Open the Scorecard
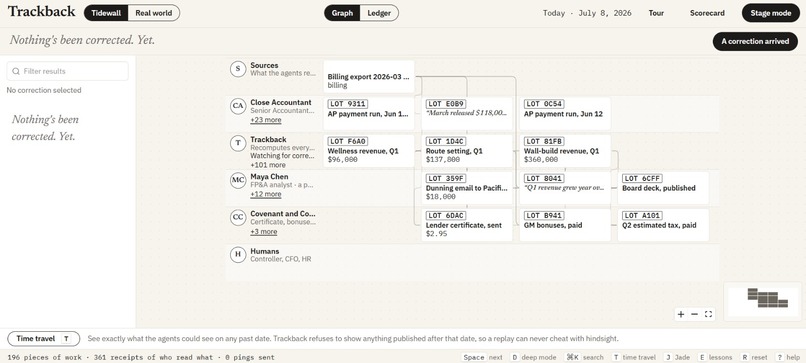This screenshot has height=363, width=806. point(707,13)
